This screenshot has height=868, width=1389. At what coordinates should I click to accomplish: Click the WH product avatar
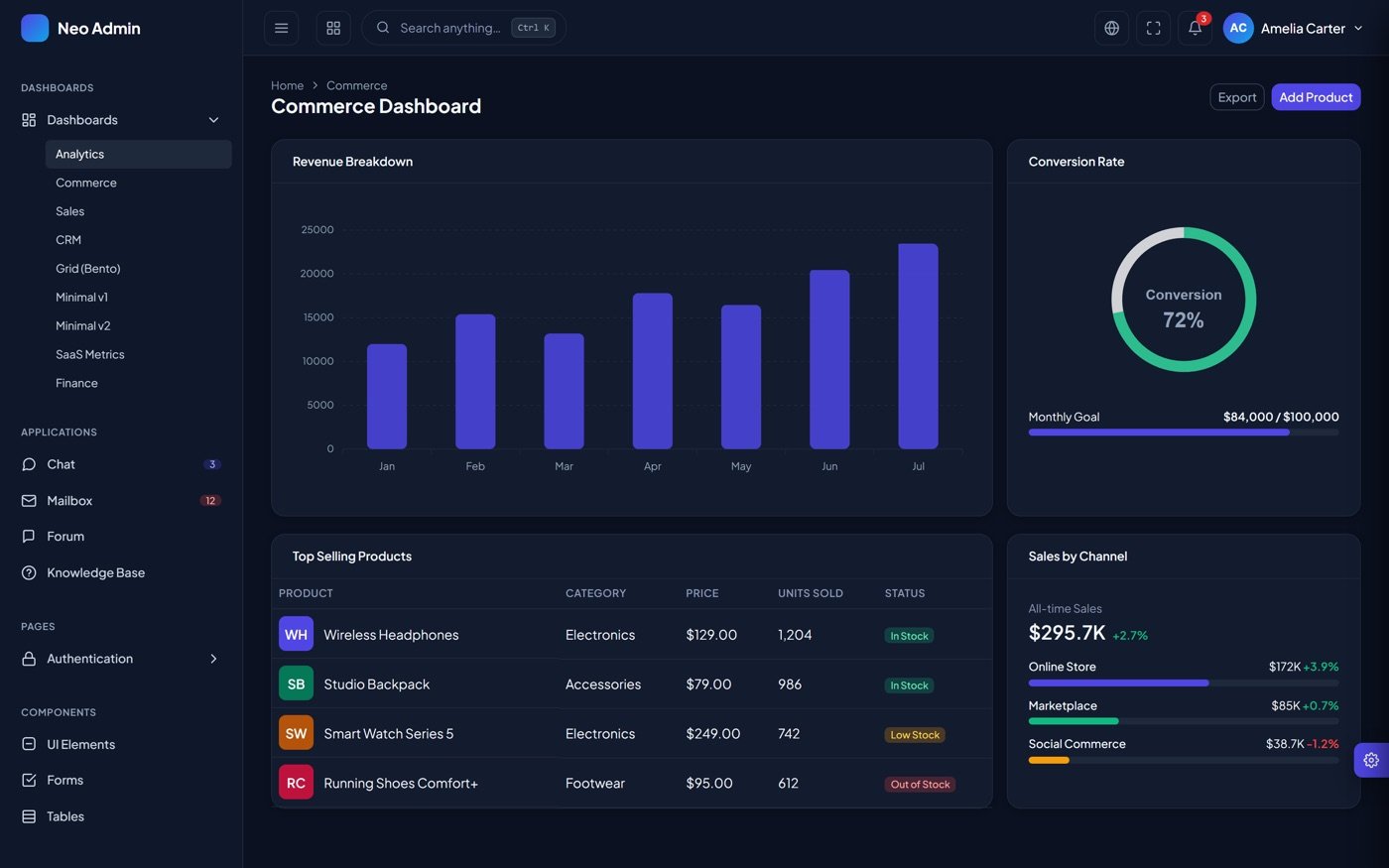coord(296,635)
